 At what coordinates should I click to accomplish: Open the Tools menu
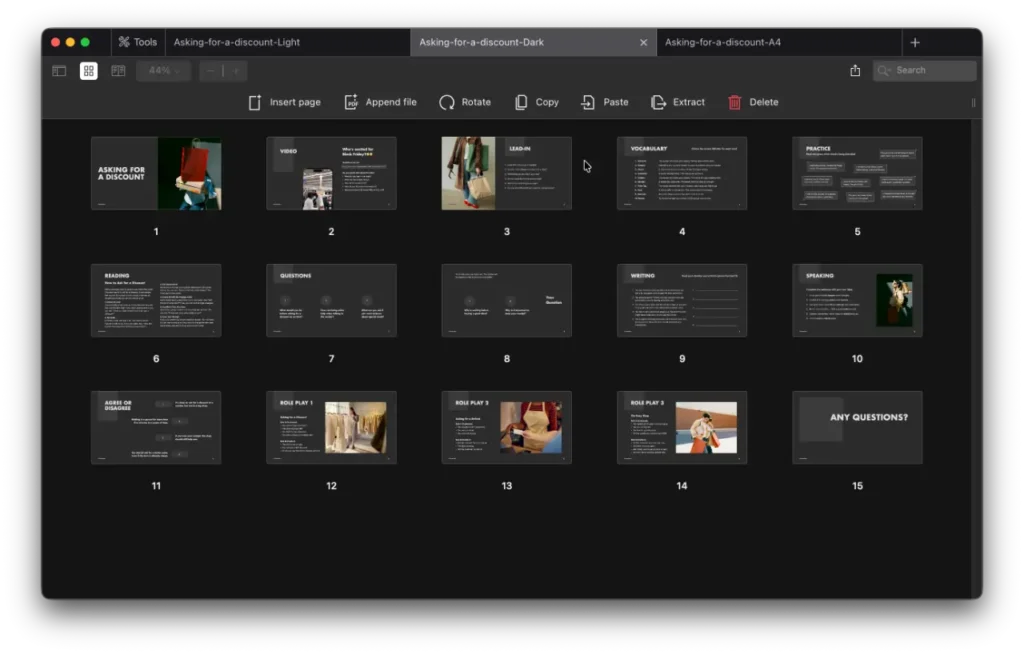137,42
